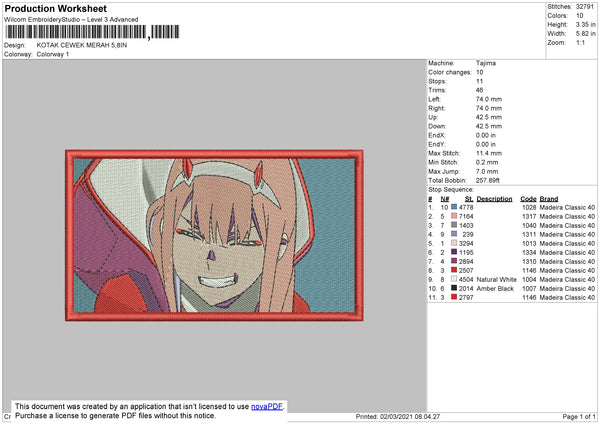Select the Color changes value 10
Screen dimensions: 600x424
(479, 72)
